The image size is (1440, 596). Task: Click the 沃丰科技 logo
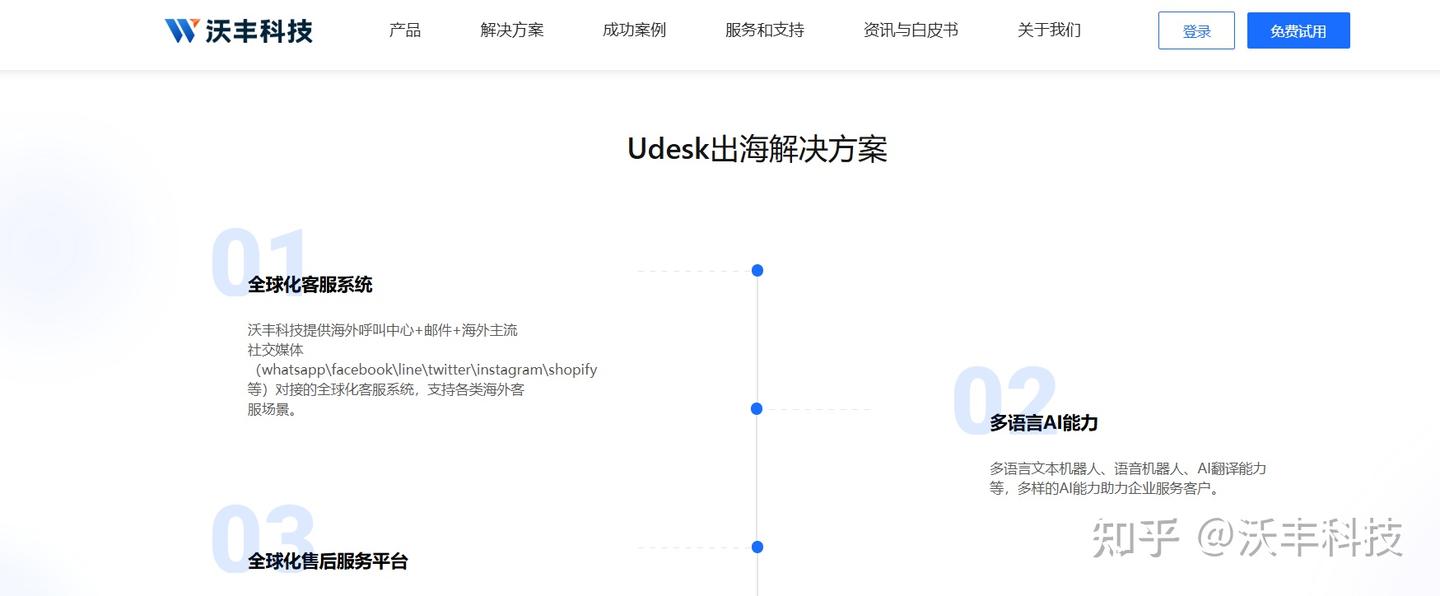pos(239,31)
